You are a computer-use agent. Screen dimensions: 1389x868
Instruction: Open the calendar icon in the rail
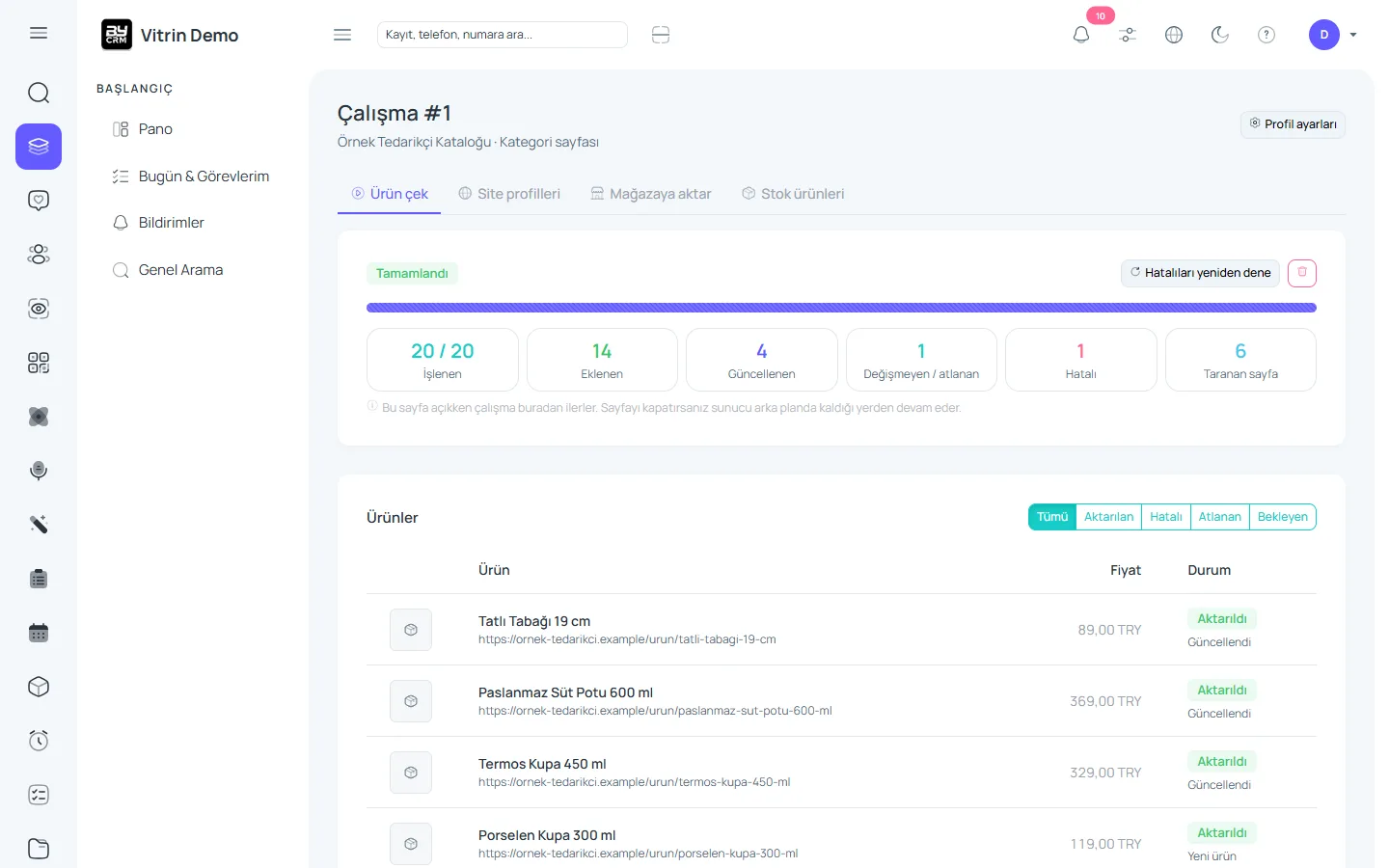tap(39, 633)
